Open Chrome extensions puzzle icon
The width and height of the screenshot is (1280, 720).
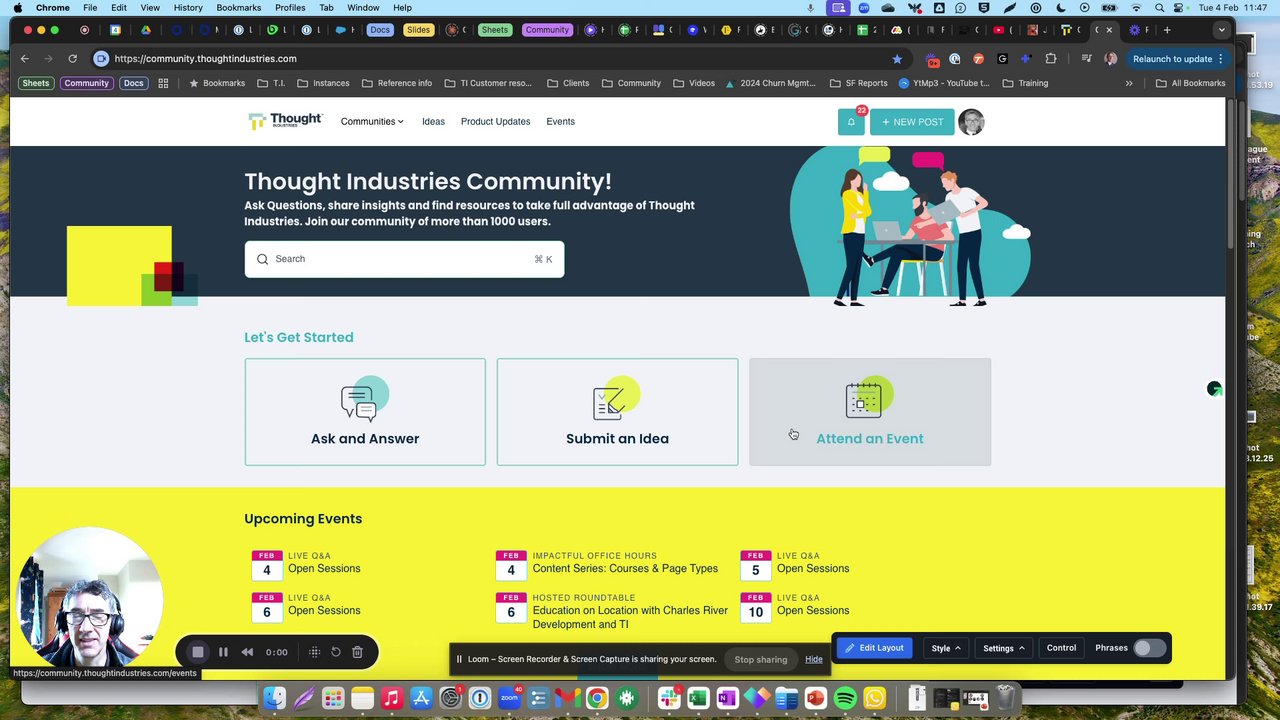tap(1050, 59)
